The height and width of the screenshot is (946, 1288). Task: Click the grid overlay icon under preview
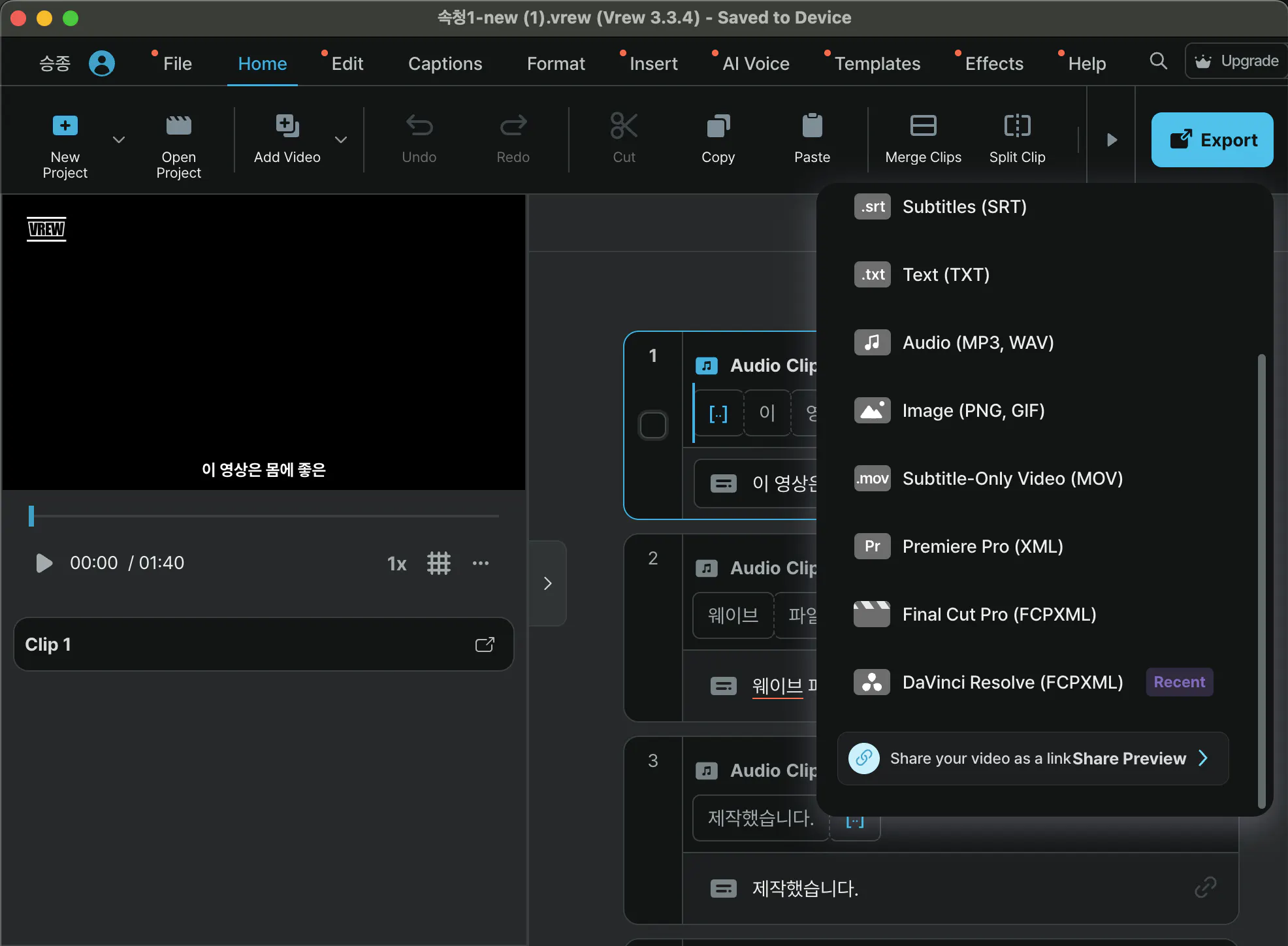[439, 563]
